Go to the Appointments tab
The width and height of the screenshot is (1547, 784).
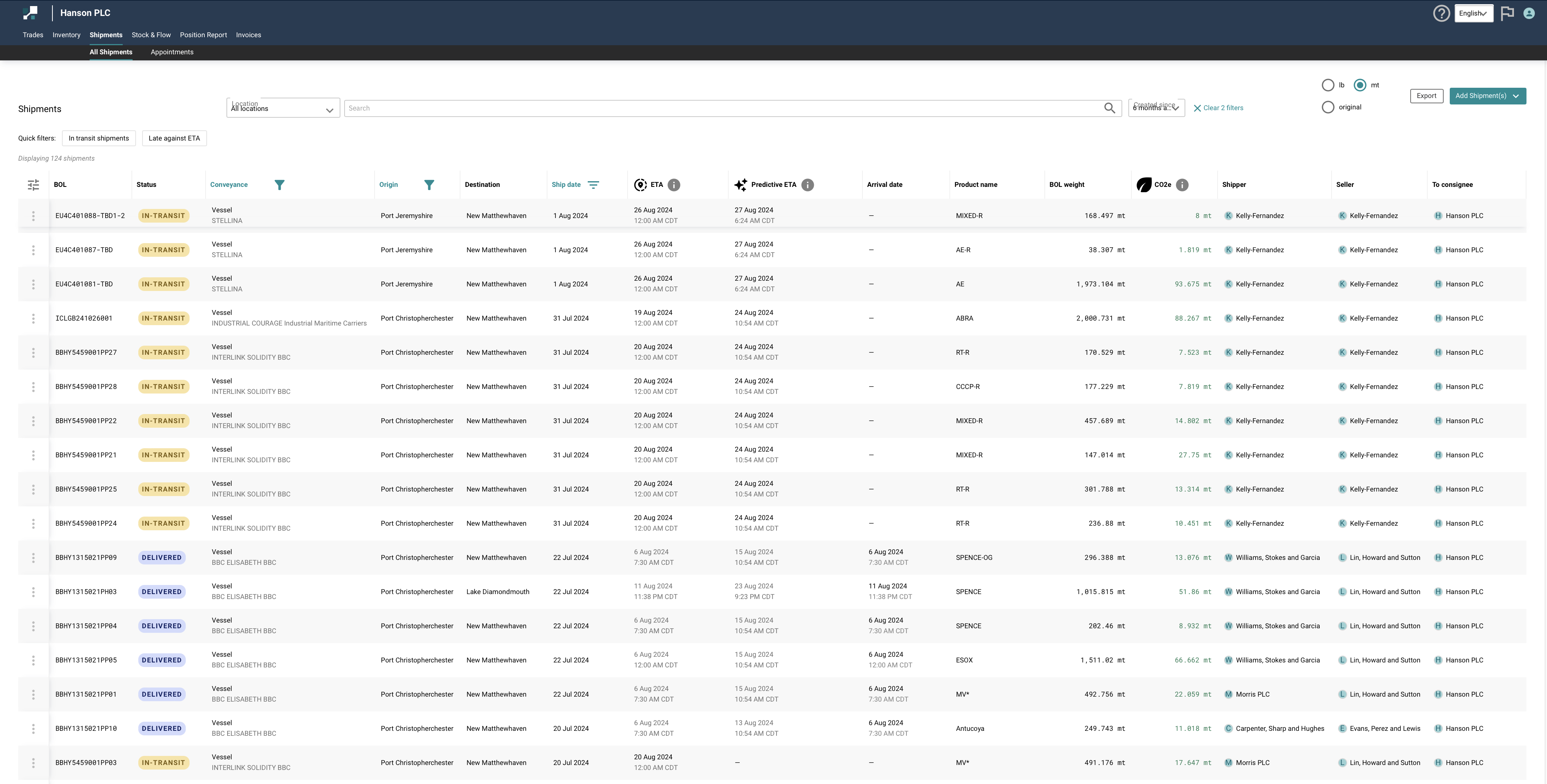[172, 52]
